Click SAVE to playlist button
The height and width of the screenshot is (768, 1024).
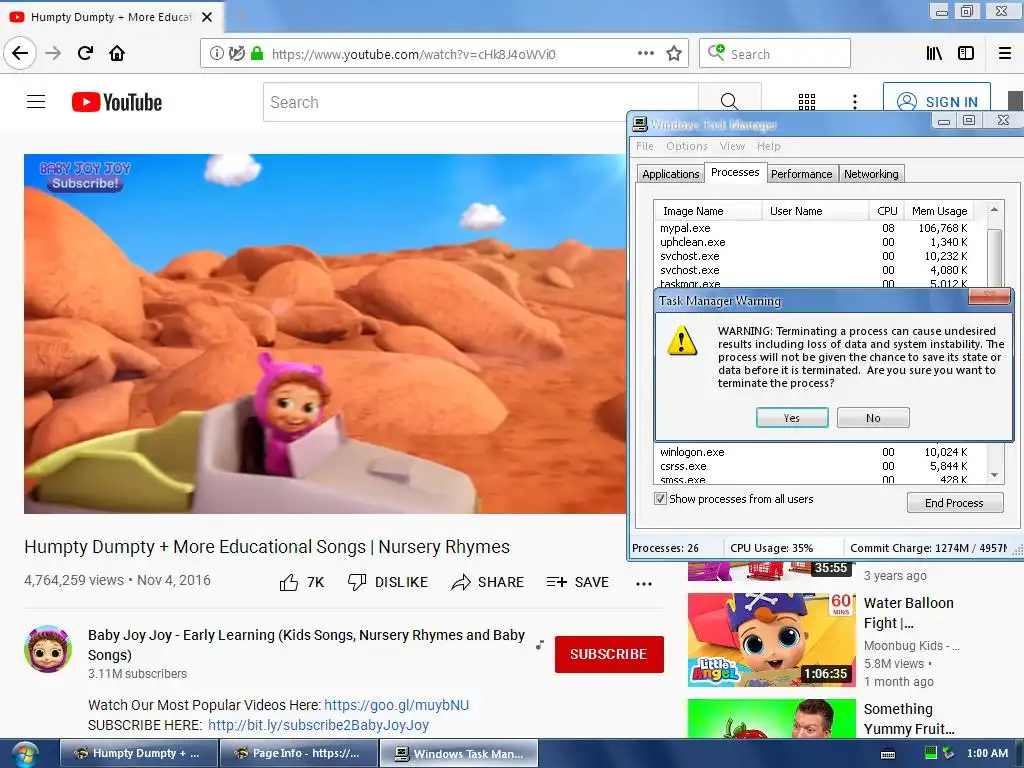point(577,582)
